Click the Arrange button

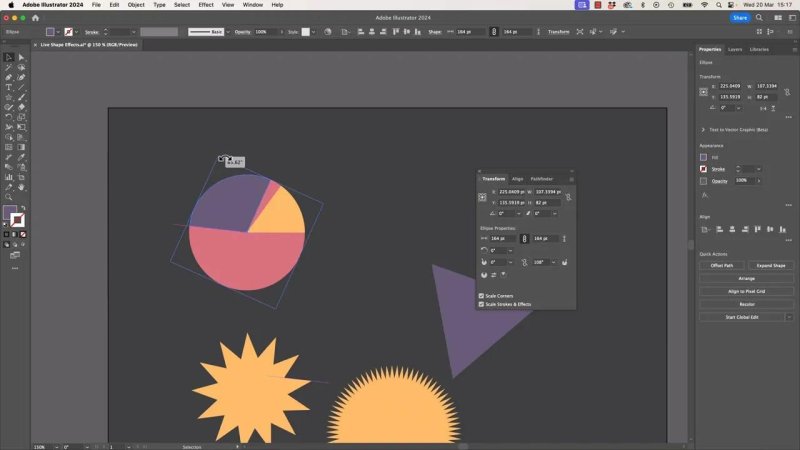746,279
